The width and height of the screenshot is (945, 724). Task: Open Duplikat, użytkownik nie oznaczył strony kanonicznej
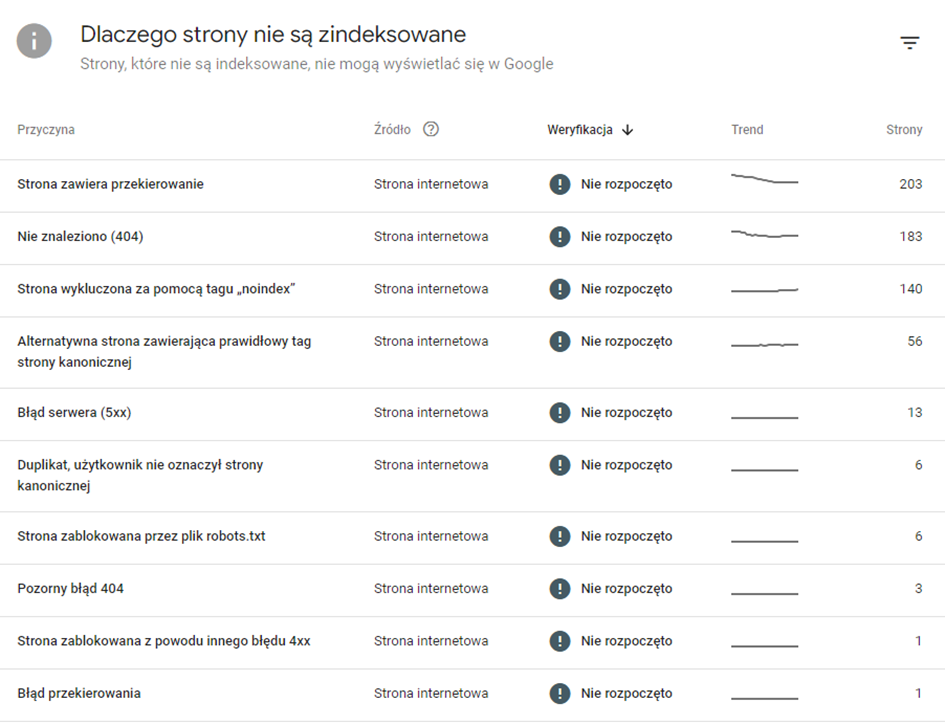point(472,476)
